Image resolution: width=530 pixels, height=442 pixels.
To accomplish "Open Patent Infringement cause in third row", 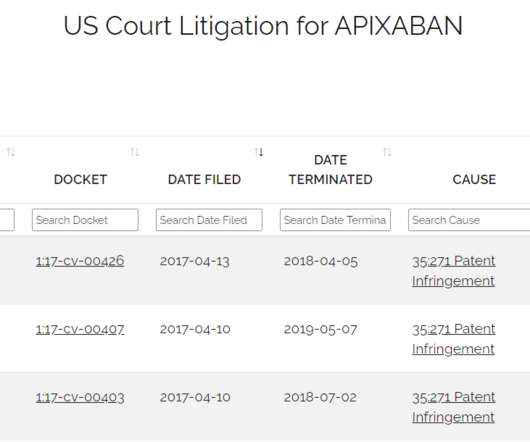I will [x=454, y=407].
